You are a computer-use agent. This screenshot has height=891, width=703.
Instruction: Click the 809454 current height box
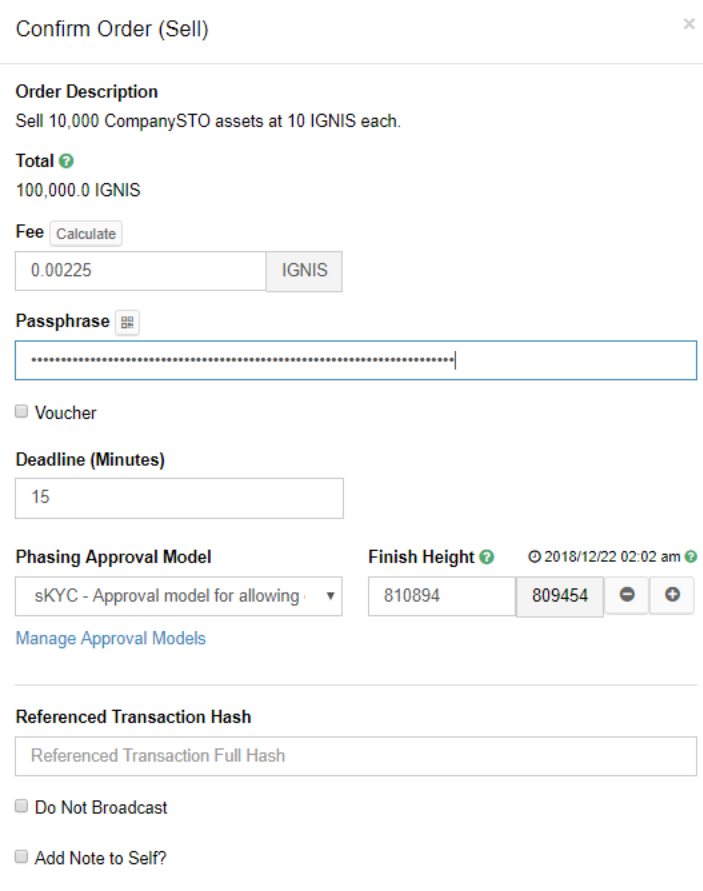tap(560, 596)
